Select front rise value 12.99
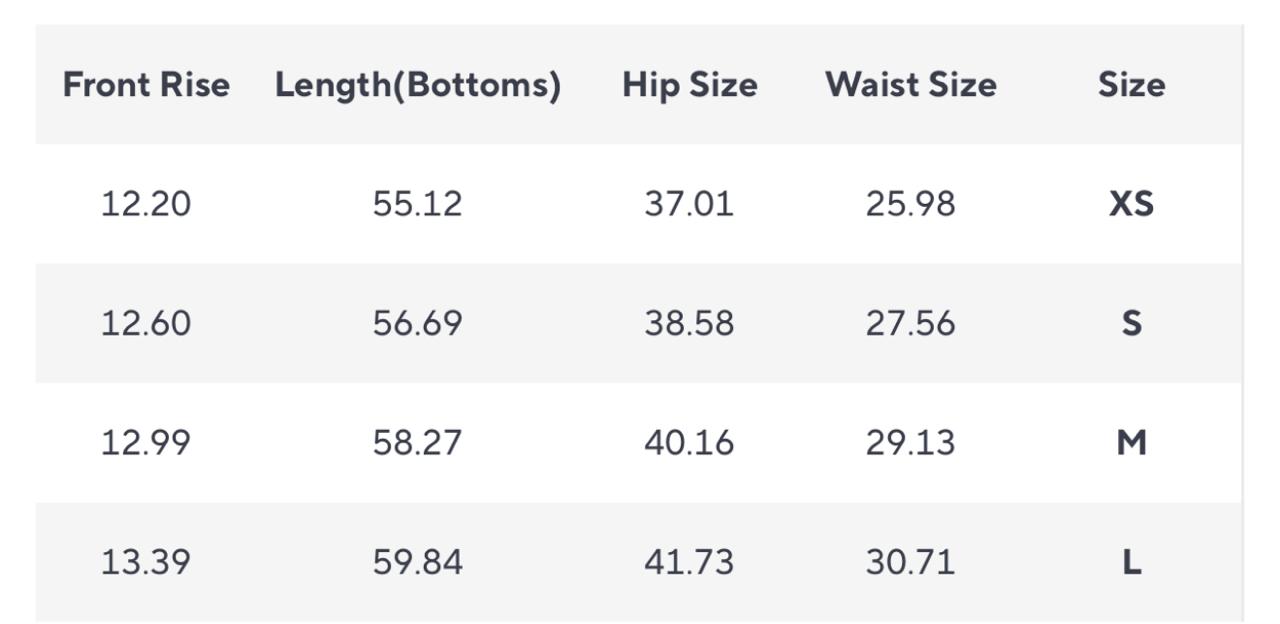 [146, 442]
